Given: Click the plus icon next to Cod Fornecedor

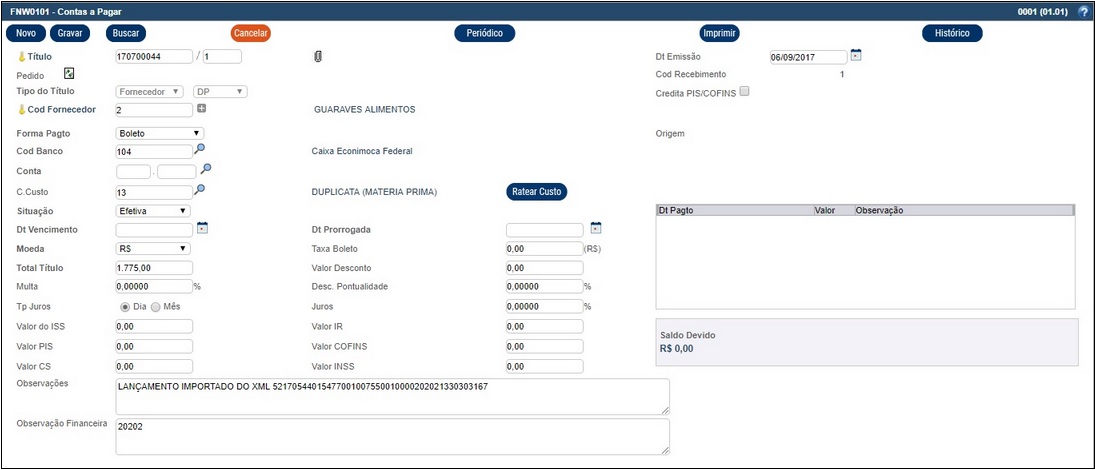Looking at the screenshot, I should click(202, 108).
